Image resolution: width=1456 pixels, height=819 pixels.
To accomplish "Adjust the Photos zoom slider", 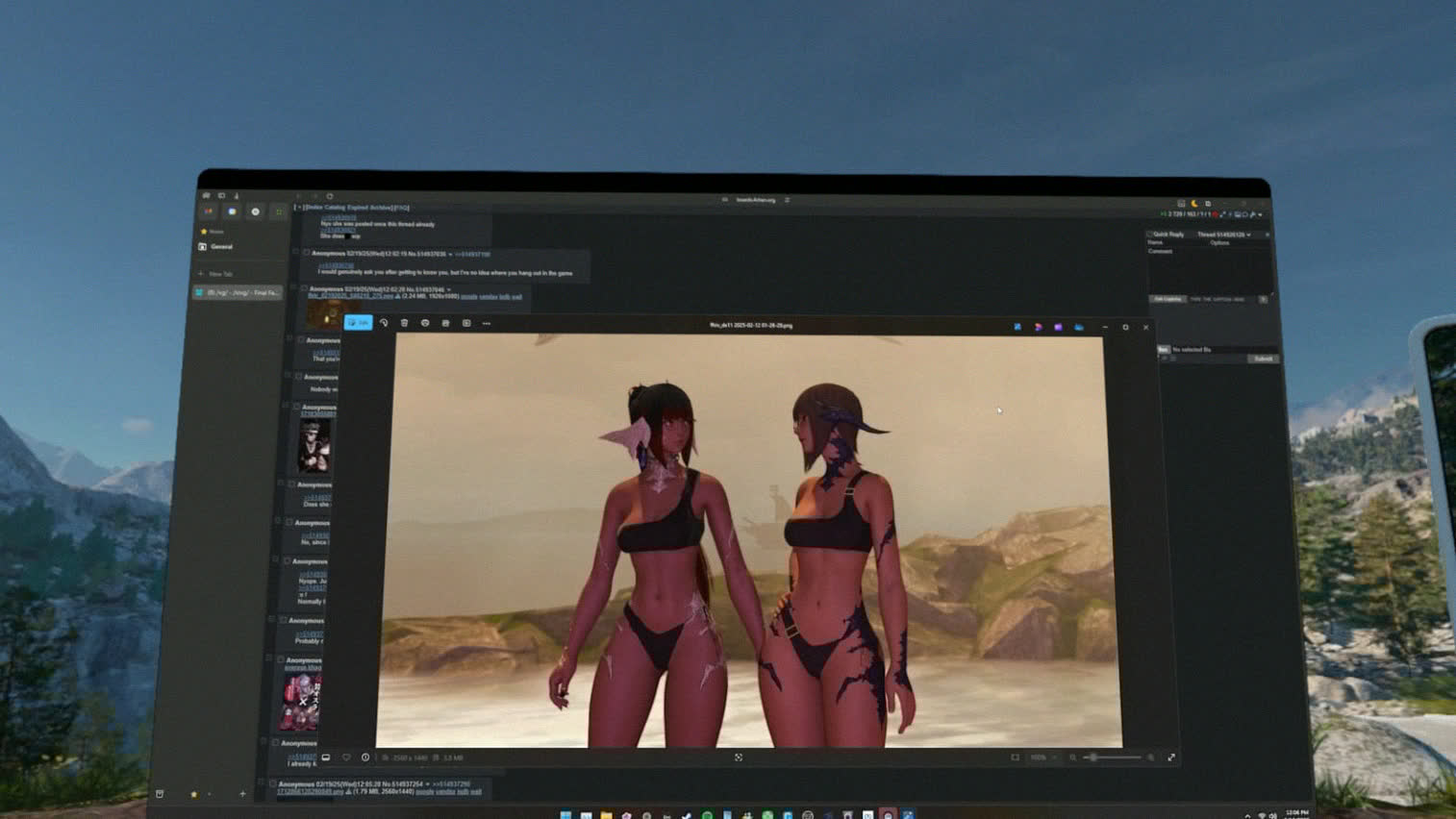I will point(1114,757).
